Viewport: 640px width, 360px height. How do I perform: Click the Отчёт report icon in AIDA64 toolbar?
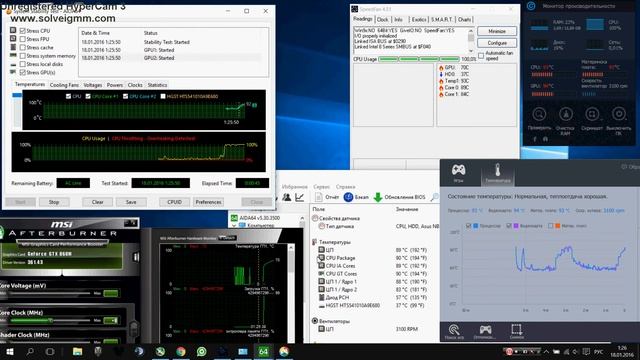tap(318, 197)
